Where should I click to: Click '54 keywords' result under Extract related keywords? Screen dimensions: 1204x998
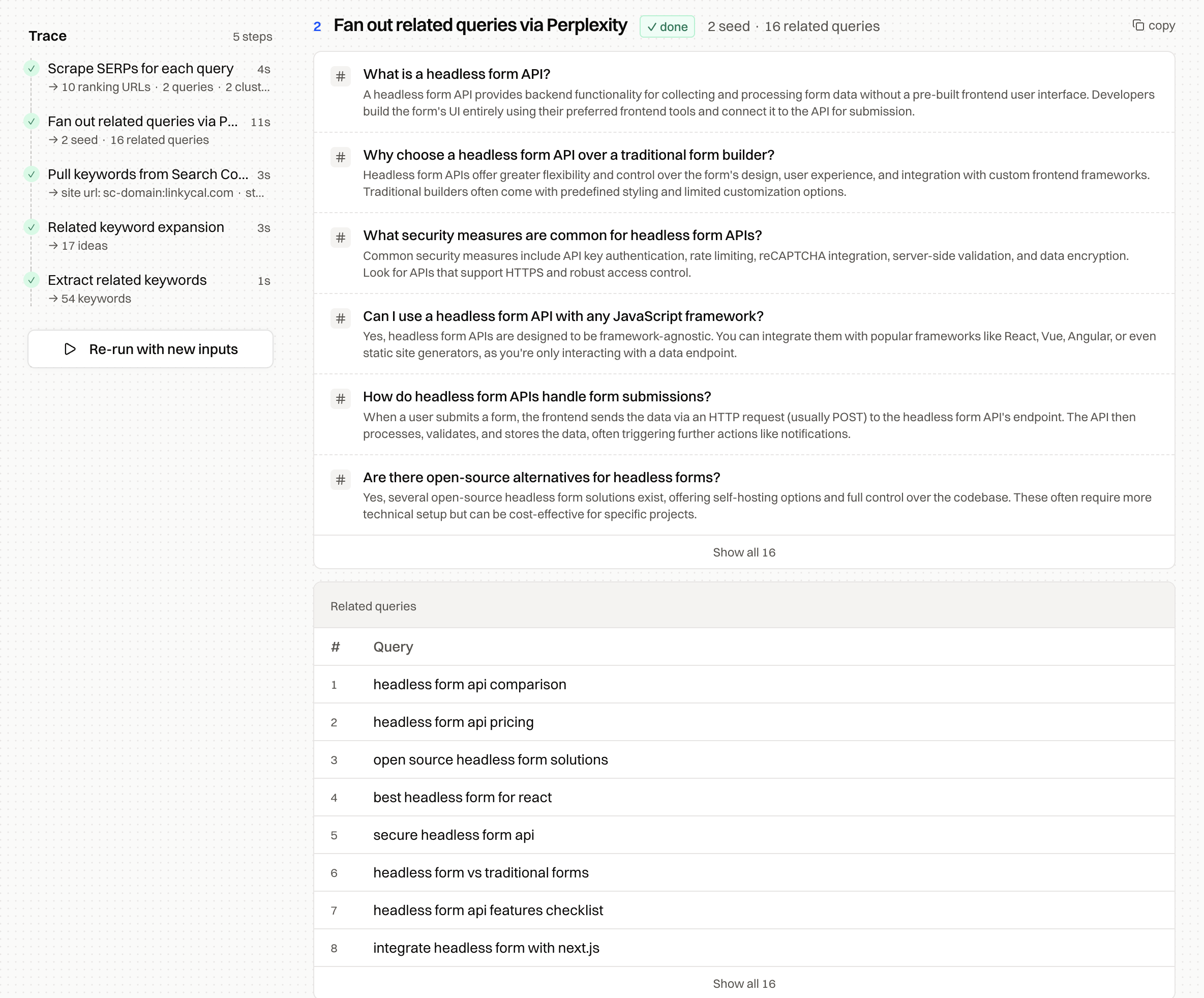[x=96, y=298]
